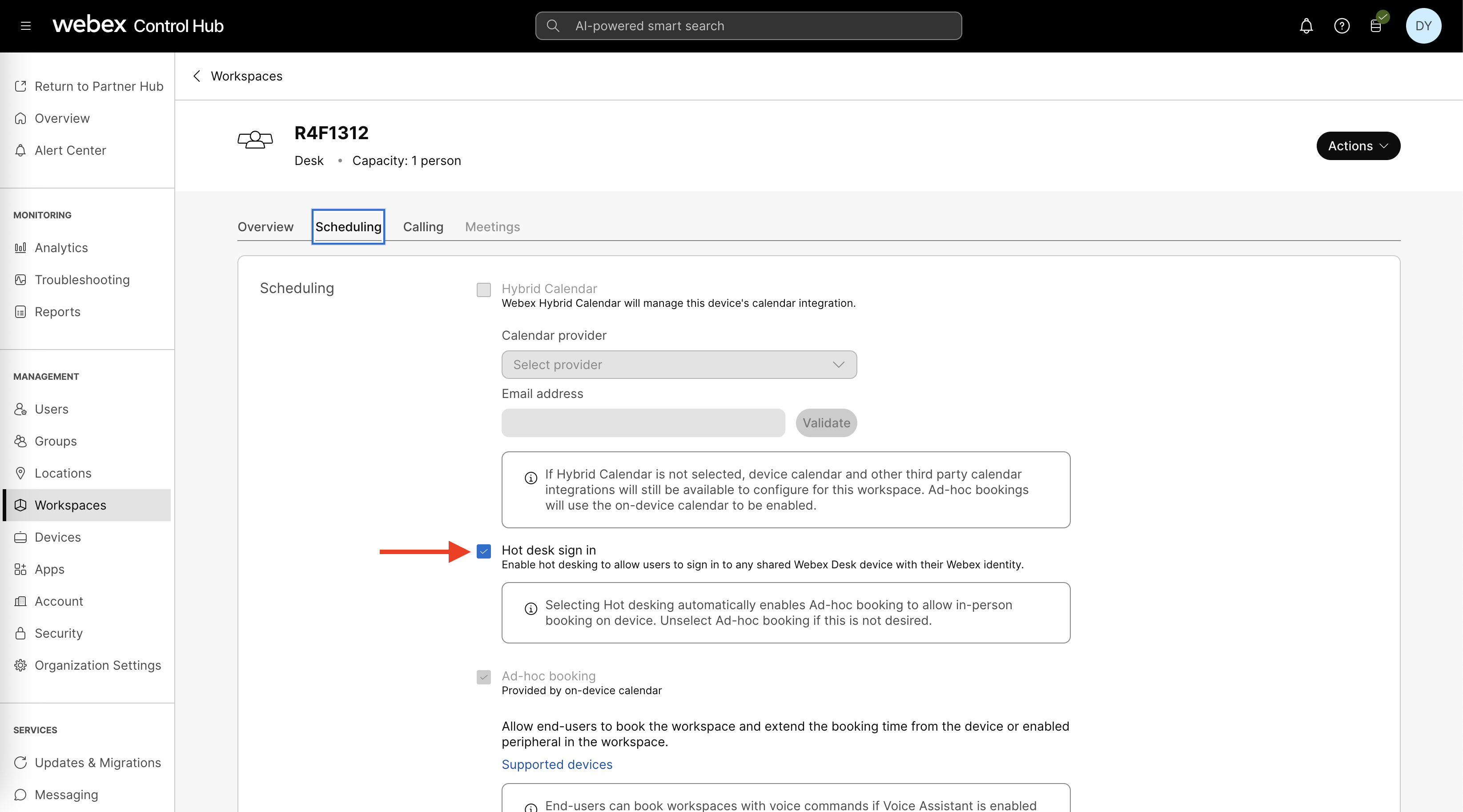Viewport: 1463px width, 812px height.
Task: Open the Reports page
Action: point(57,311)
